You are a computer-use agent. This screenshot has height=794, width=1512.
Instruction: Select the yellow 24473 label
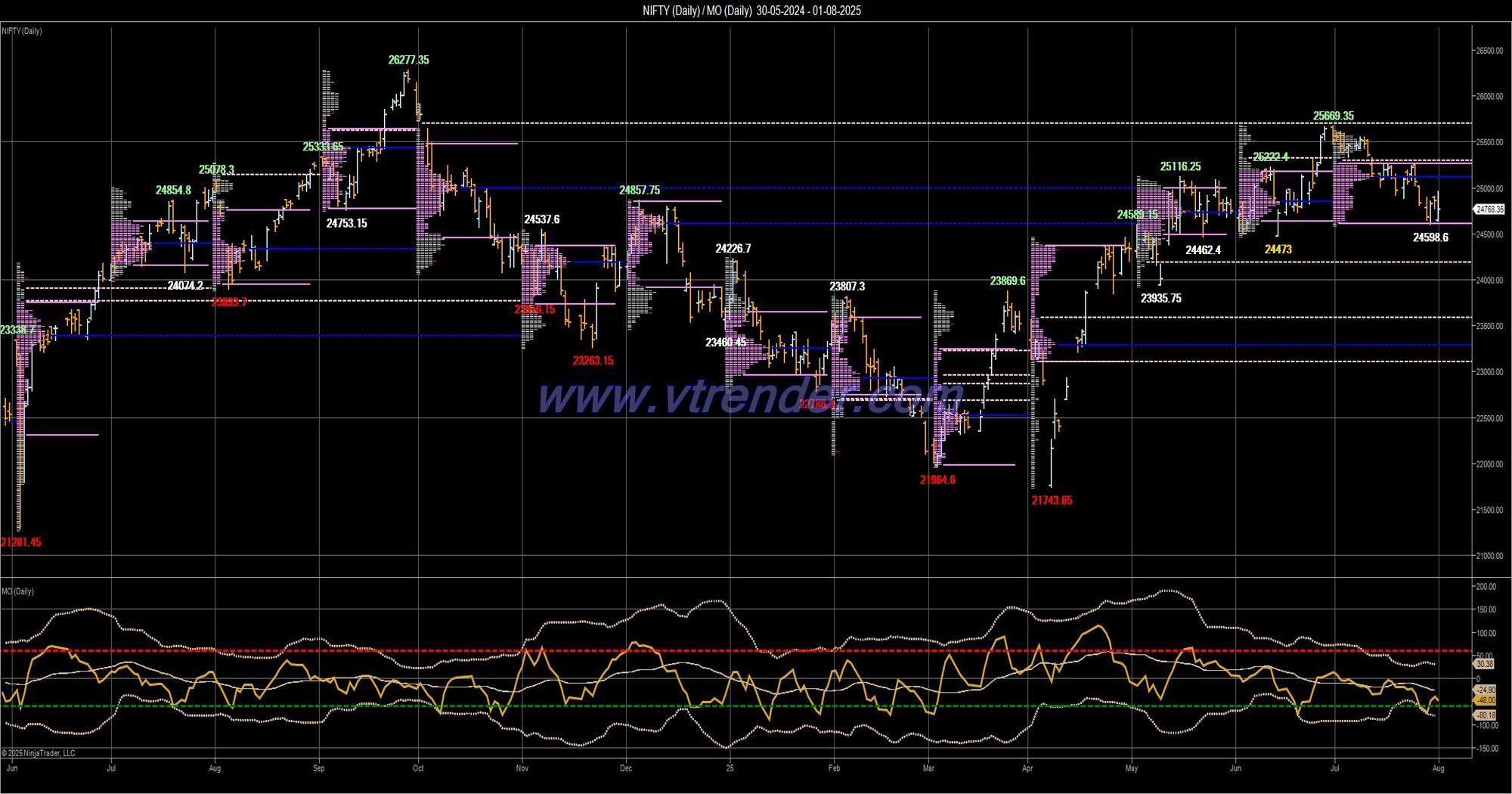[x=1278, y=250]
